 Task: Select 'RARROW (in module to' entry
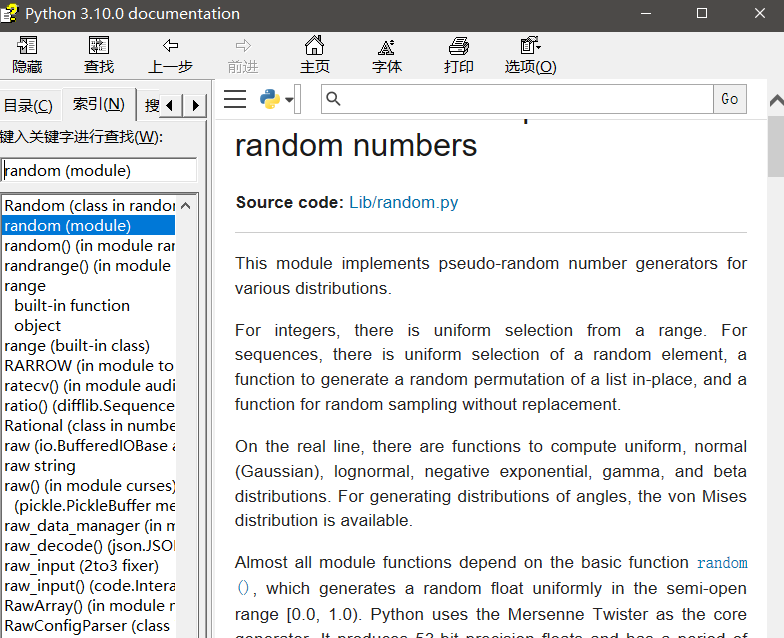(90, 366)
